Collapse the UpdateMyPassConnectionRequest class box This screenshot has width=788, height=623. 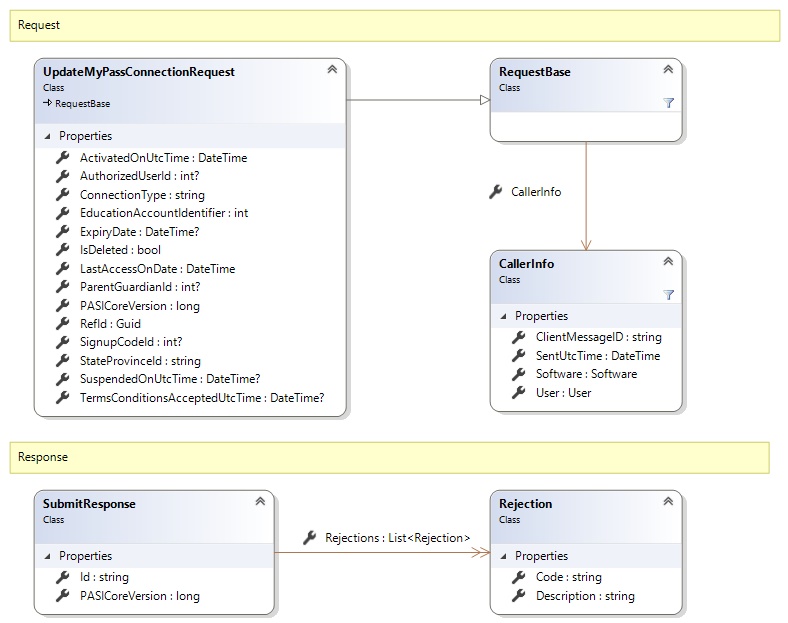(x=332, y=70)
